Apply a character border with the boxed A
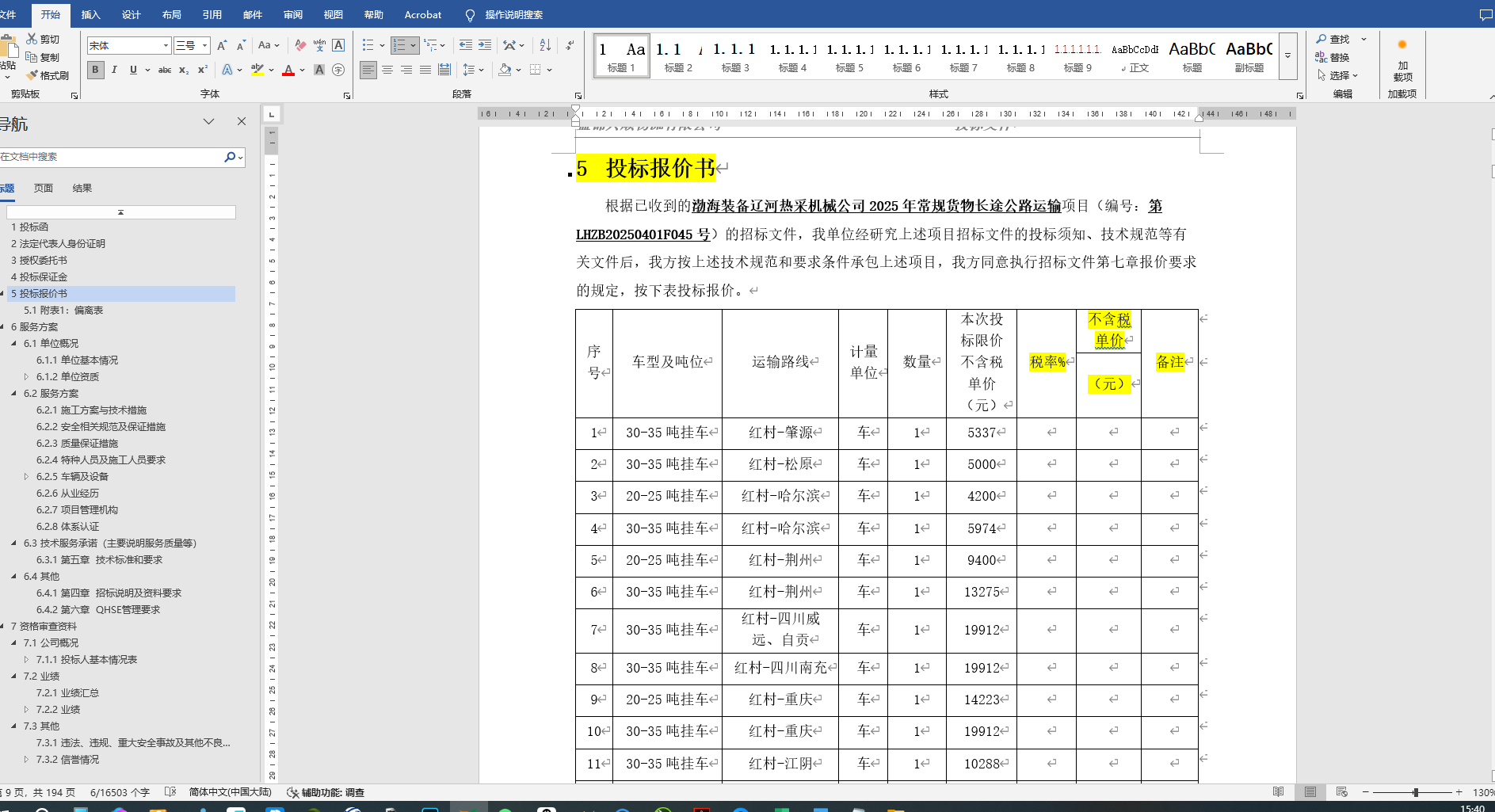1495x812 pixels. point(338,45)
